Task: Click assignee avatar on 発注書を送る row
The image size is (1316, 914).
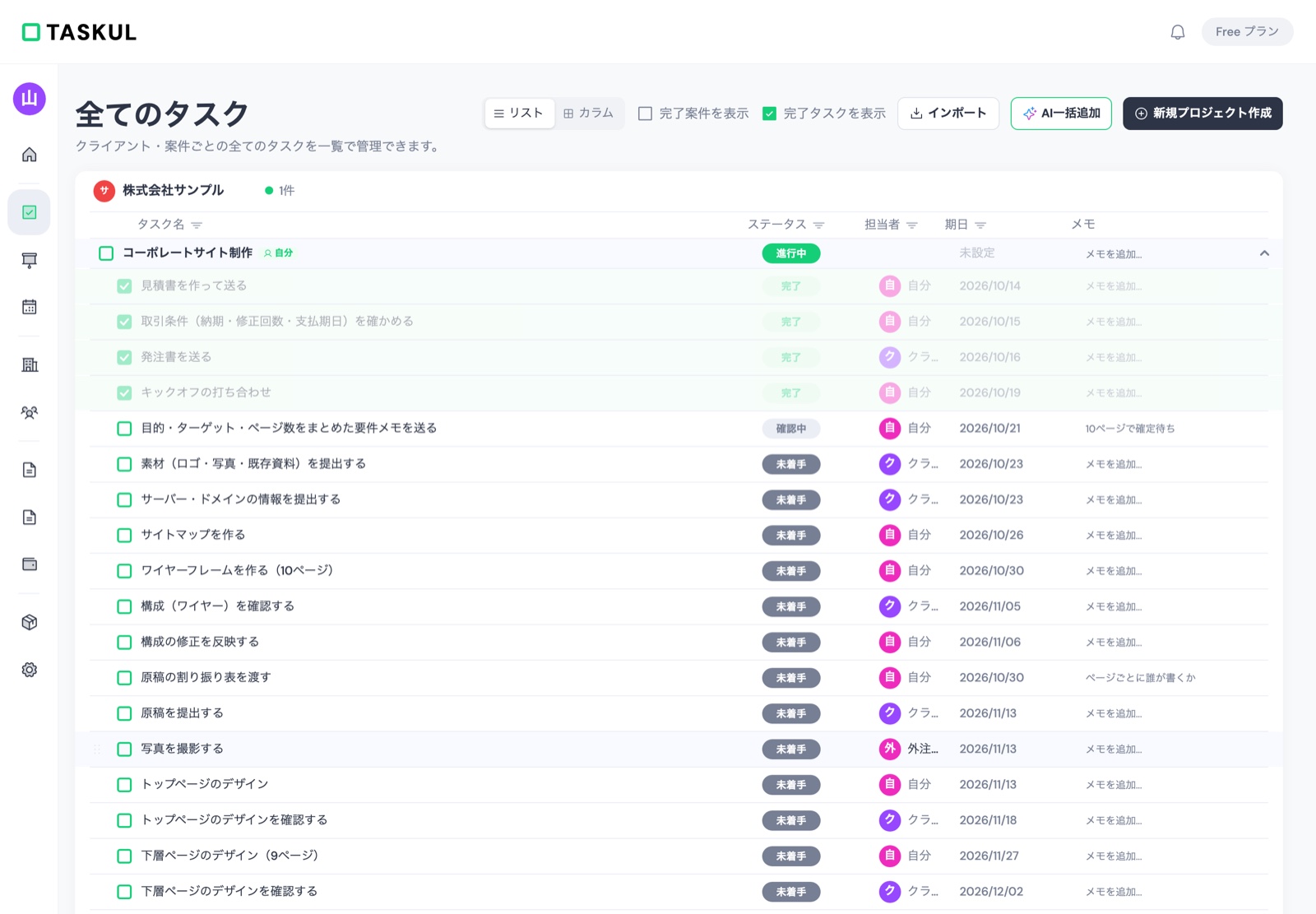Action: coord(889,357)
